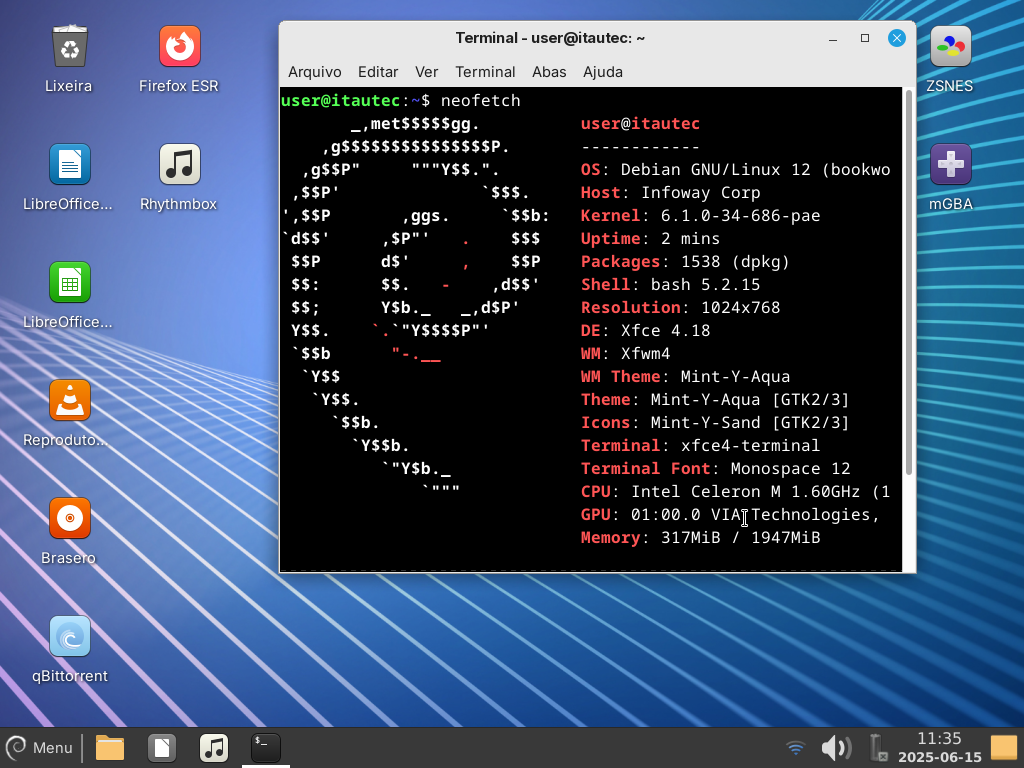
Task: Open file manager from taskbar
Action: pos(109,747)
